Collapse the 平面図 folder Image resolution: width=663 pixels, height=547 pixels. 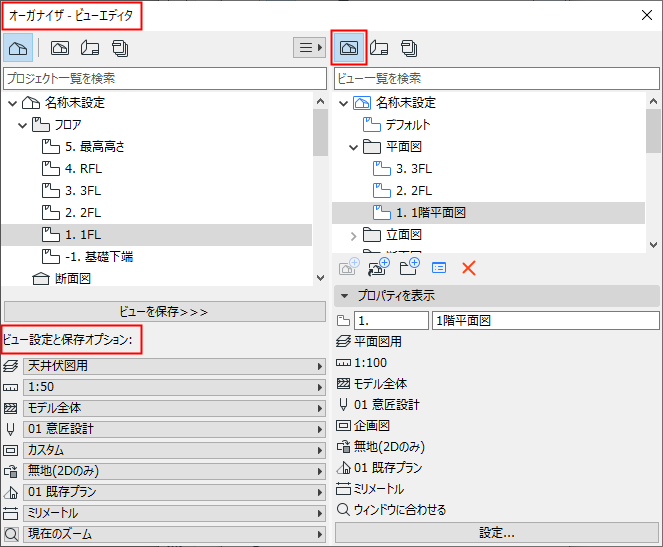tap(353, 147)
